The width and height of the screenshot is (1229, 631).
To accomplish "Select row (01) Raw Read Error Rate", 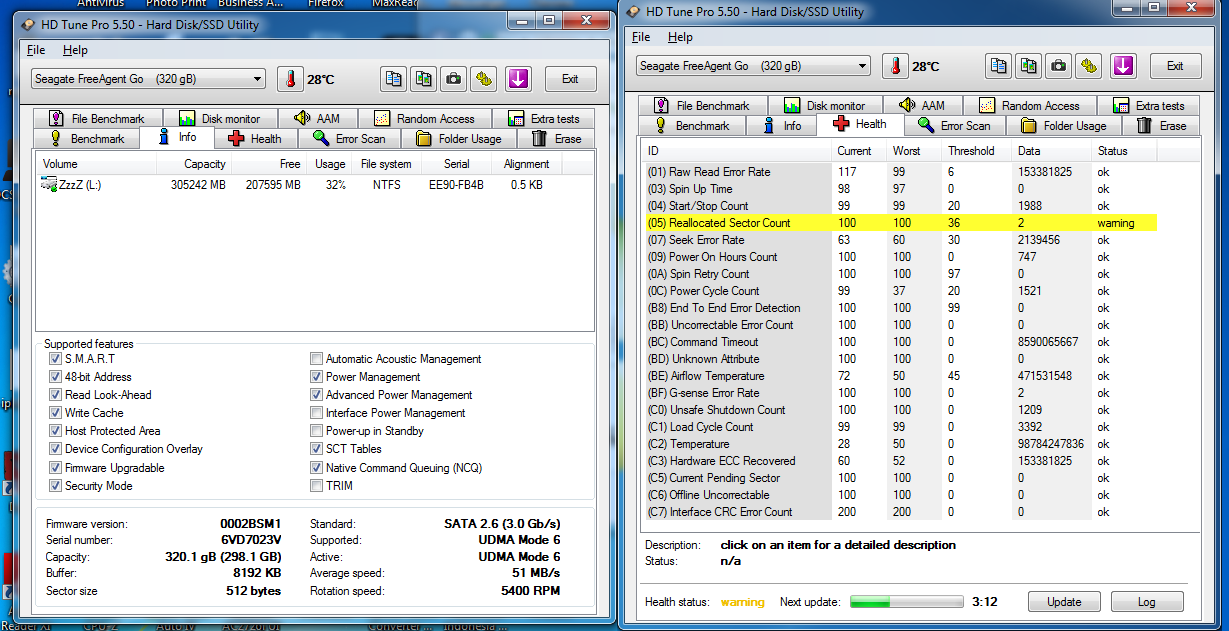I will click(900, 172).
